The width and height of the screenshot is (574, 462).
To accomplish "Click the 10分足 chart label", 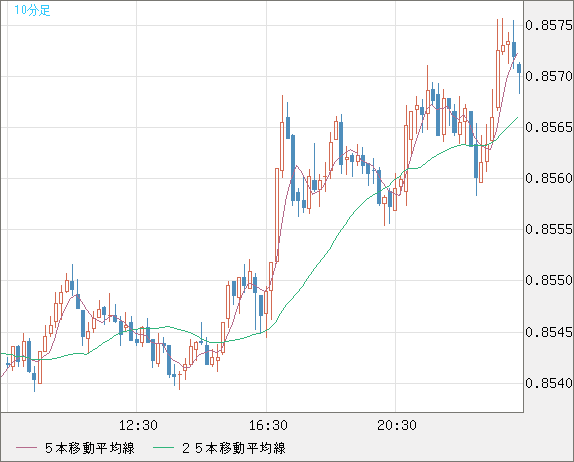I will pyautogui.click(x=32, y=10).
